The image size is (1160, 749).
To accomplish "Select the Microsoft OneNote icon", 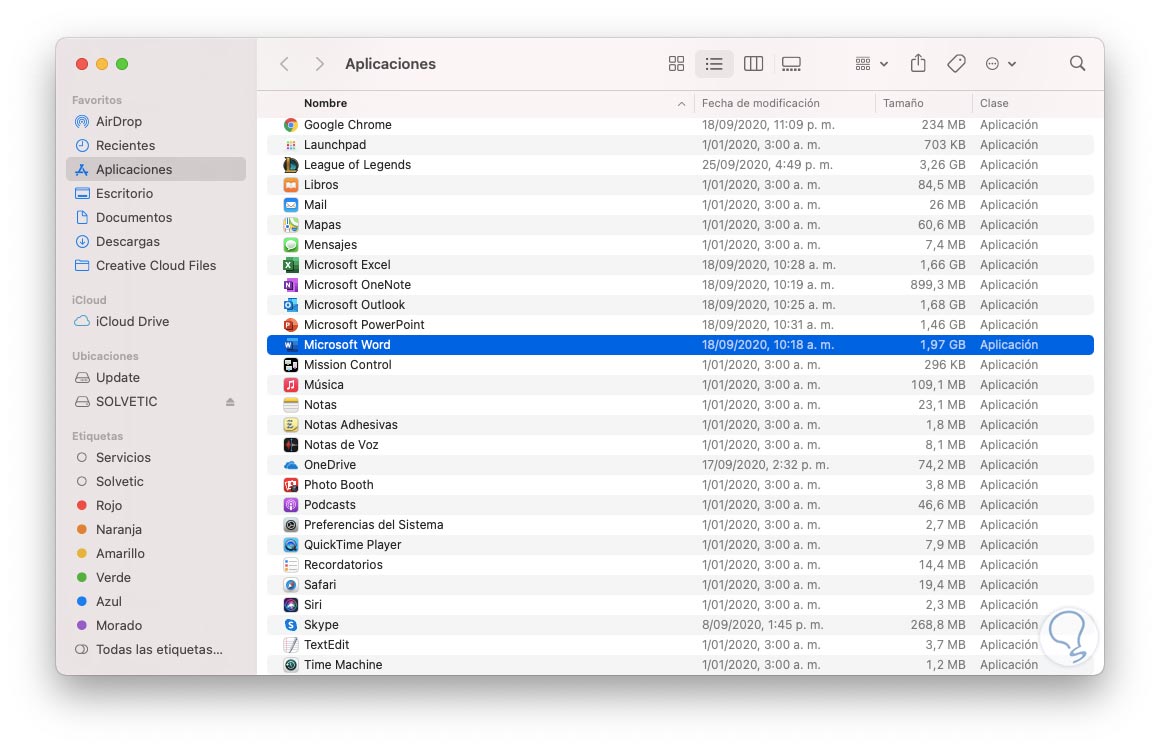I will (x=291, y=285).
